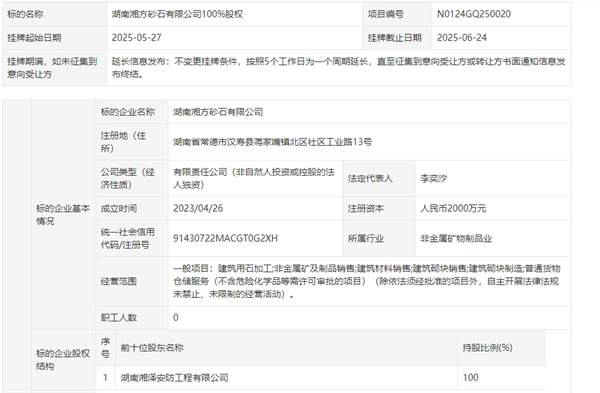
Task: Select shareholder row number 1
Action: [105, 378]
